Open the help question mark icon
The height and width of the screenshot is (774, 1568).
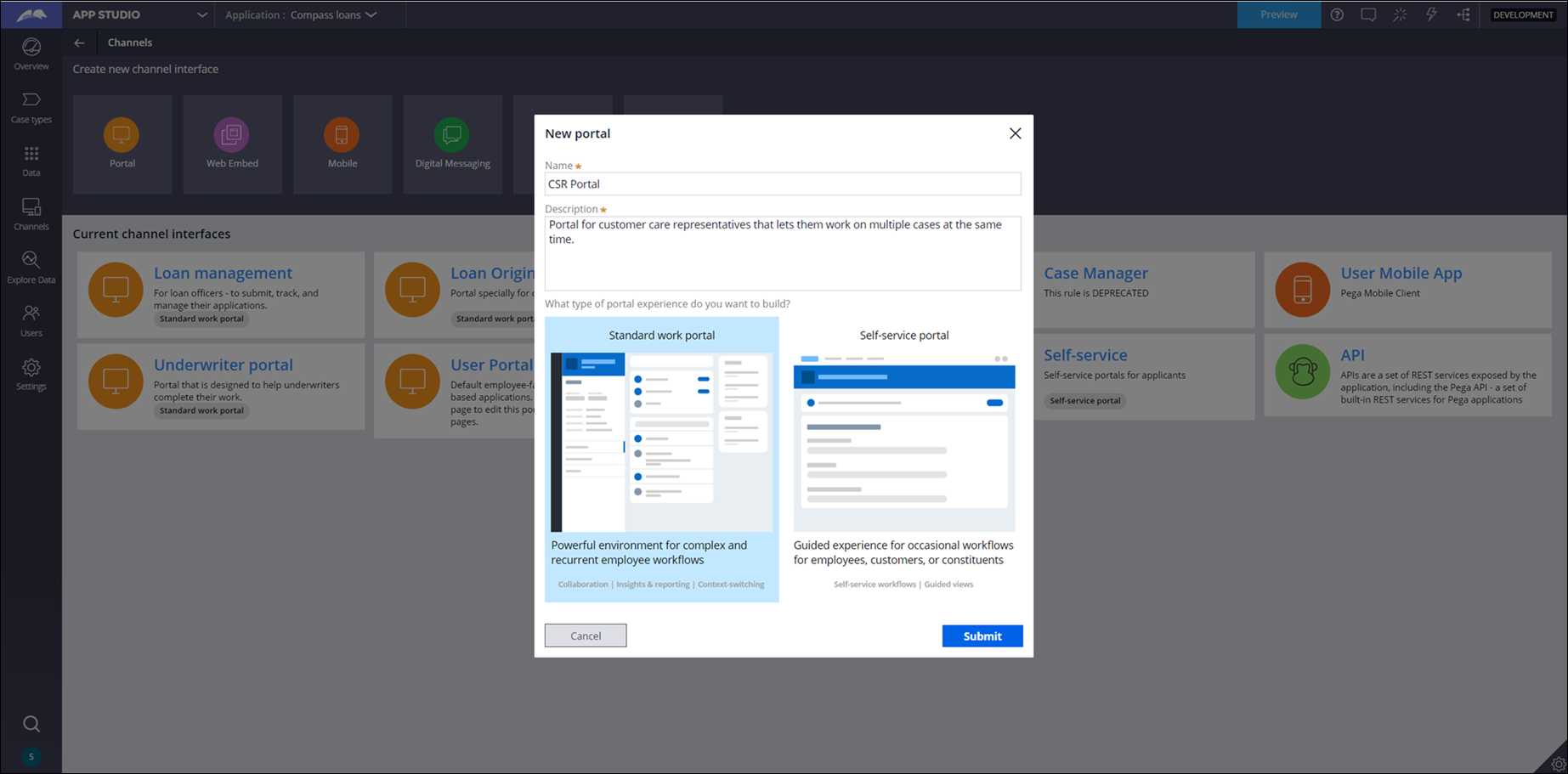pyautogui.click(x=1337, y=14)
